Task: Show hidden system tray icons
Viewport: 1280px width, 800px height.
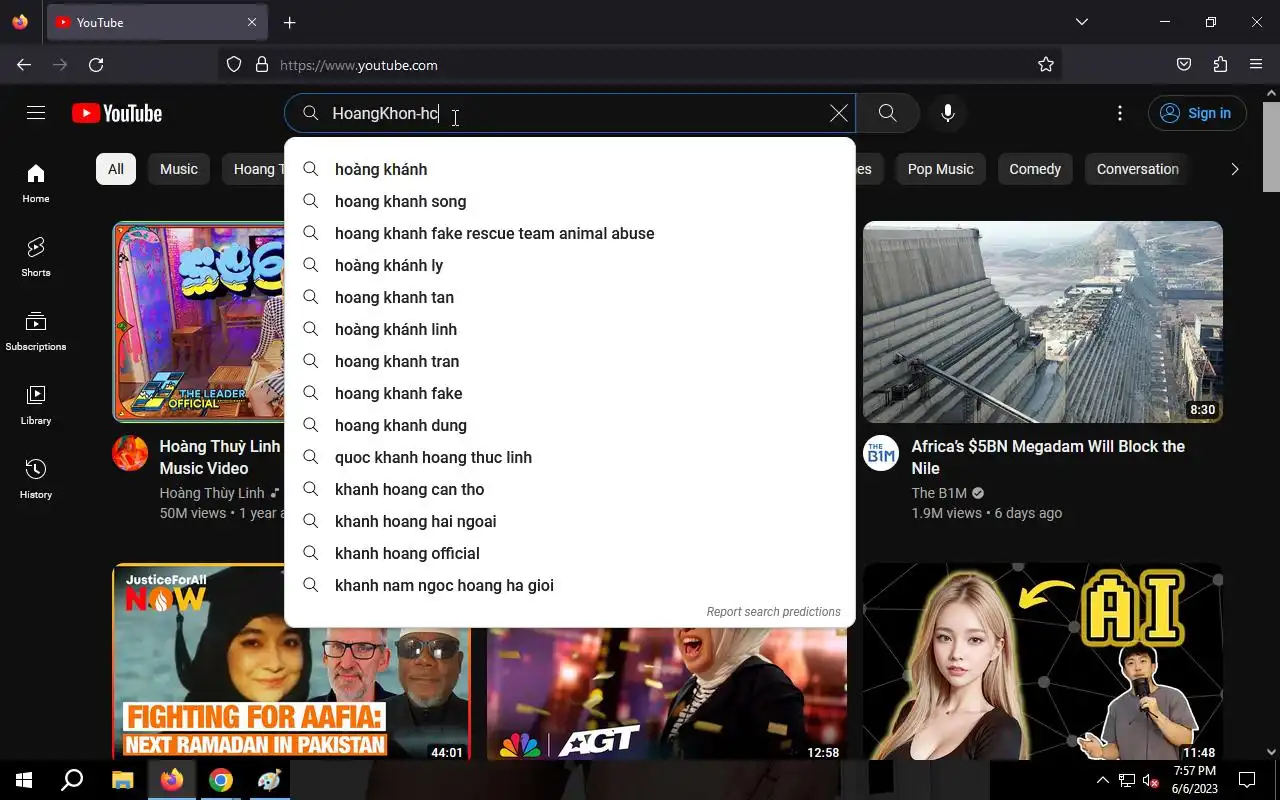Action: (x=1103, y=780)
